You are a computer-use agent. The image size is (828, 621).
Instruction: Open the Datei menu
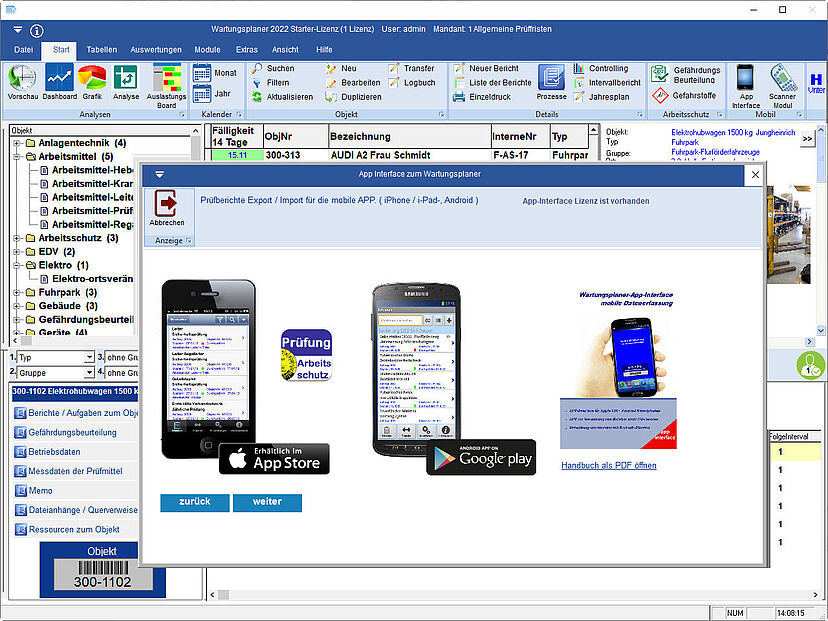pyautogui.click(x=23, y=50)
